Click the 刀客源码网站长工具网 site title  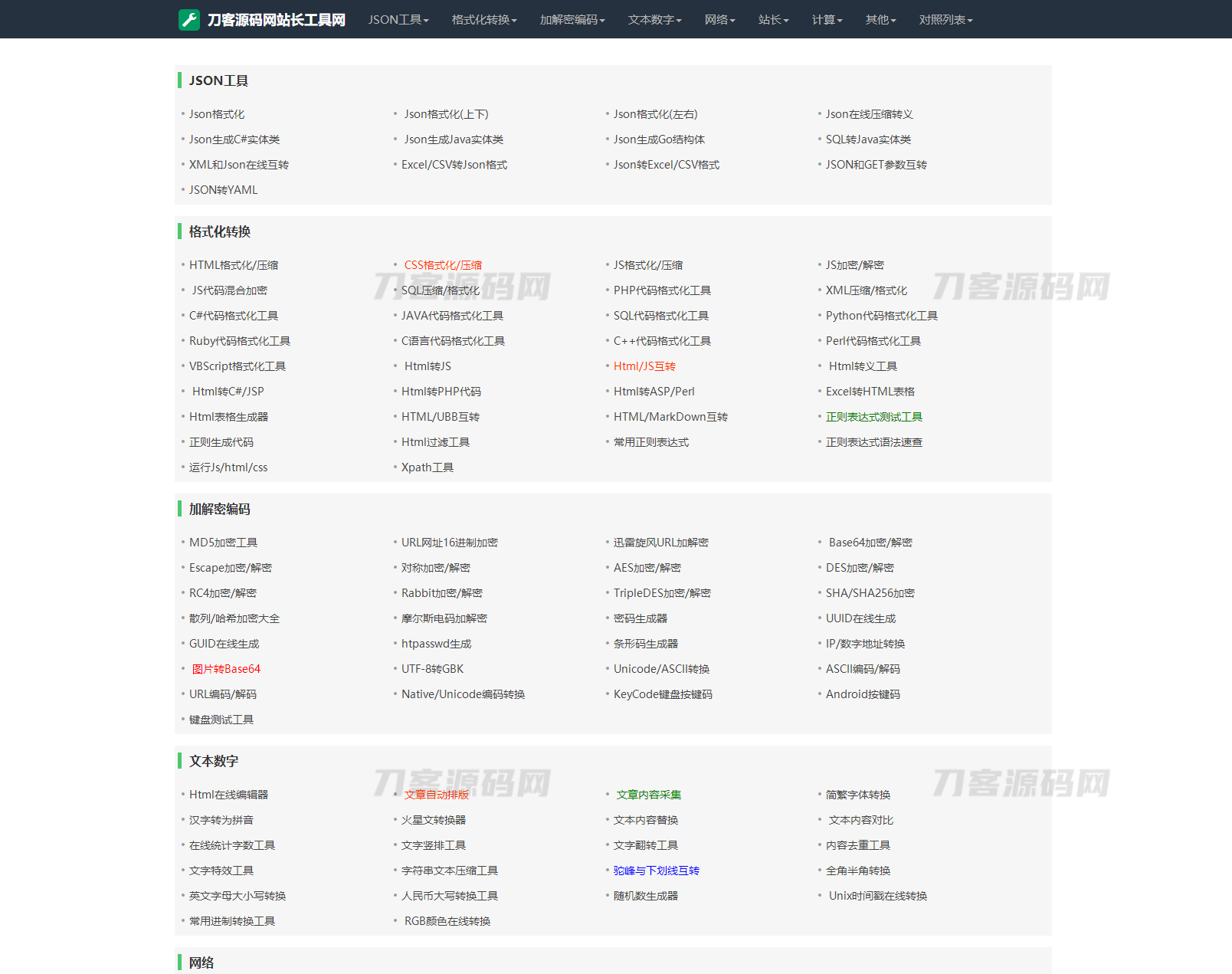coord(276,20)
